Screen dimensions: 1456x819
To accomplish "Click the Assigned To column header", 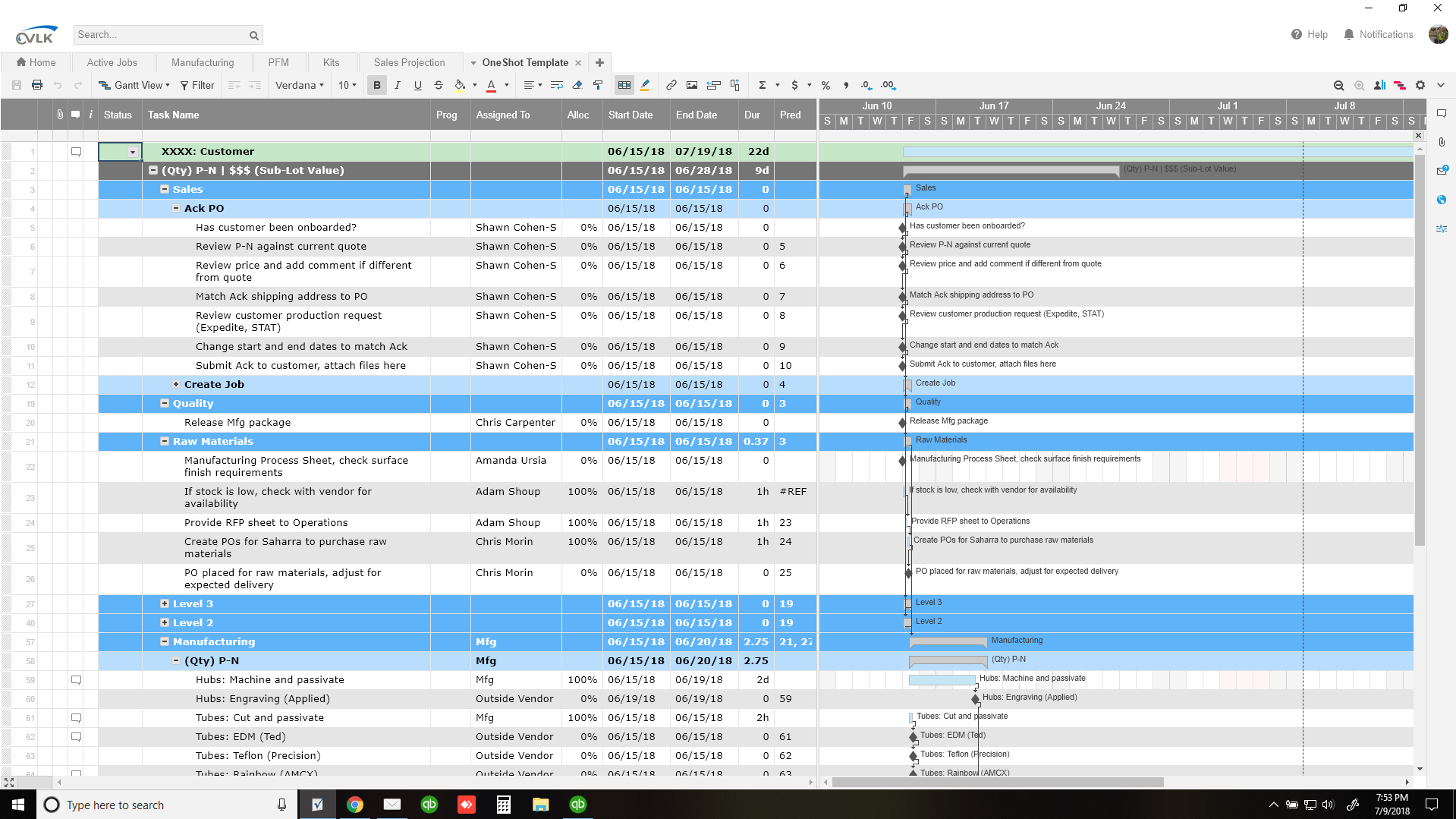I will coord(516,115).
